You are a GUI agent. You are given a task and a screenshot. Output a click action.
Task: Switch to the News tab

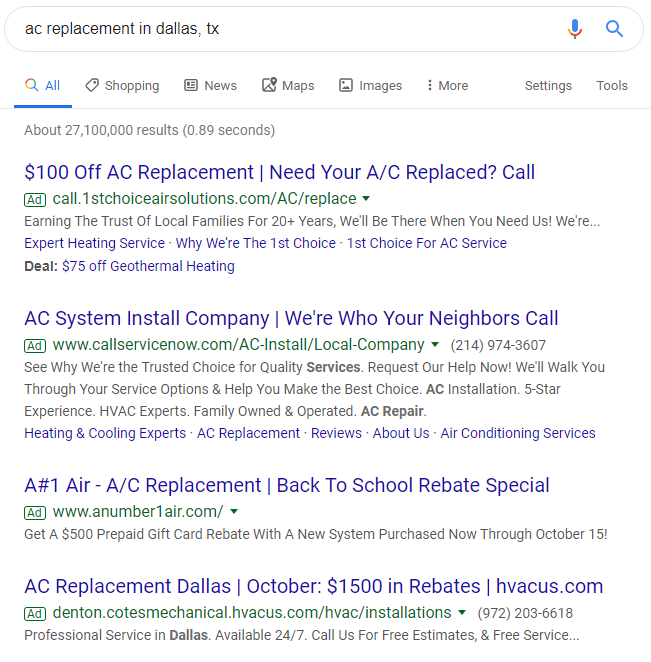pos(210,86)
